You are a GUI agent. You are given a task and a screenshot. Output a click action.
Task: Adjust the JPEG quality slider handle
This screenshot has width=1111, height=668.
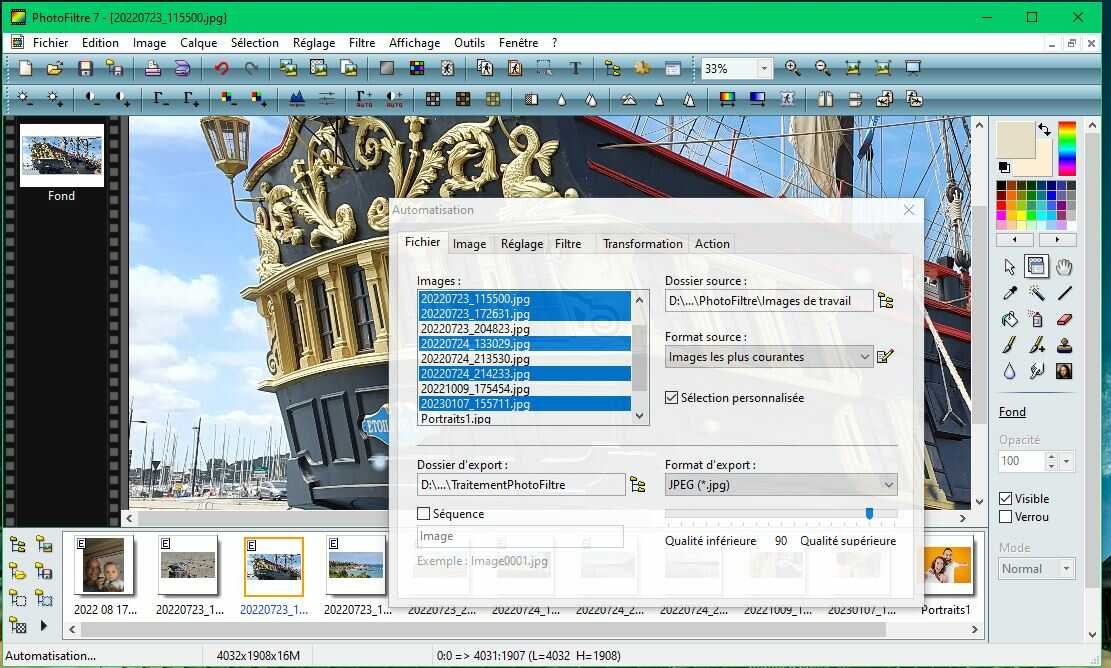pyautogui.click(x=869, y=513)
